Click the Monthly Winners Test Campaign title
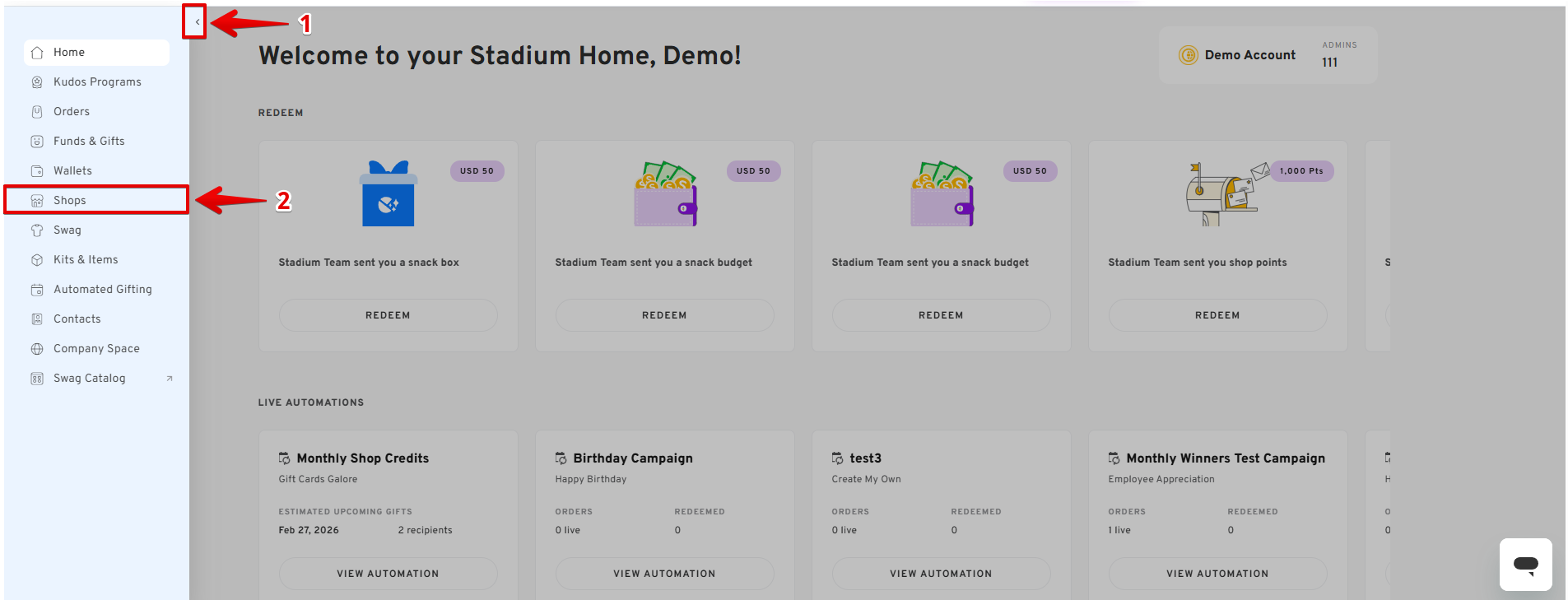The width and height of the screenshot is (1568, 600). (1225, 458)
